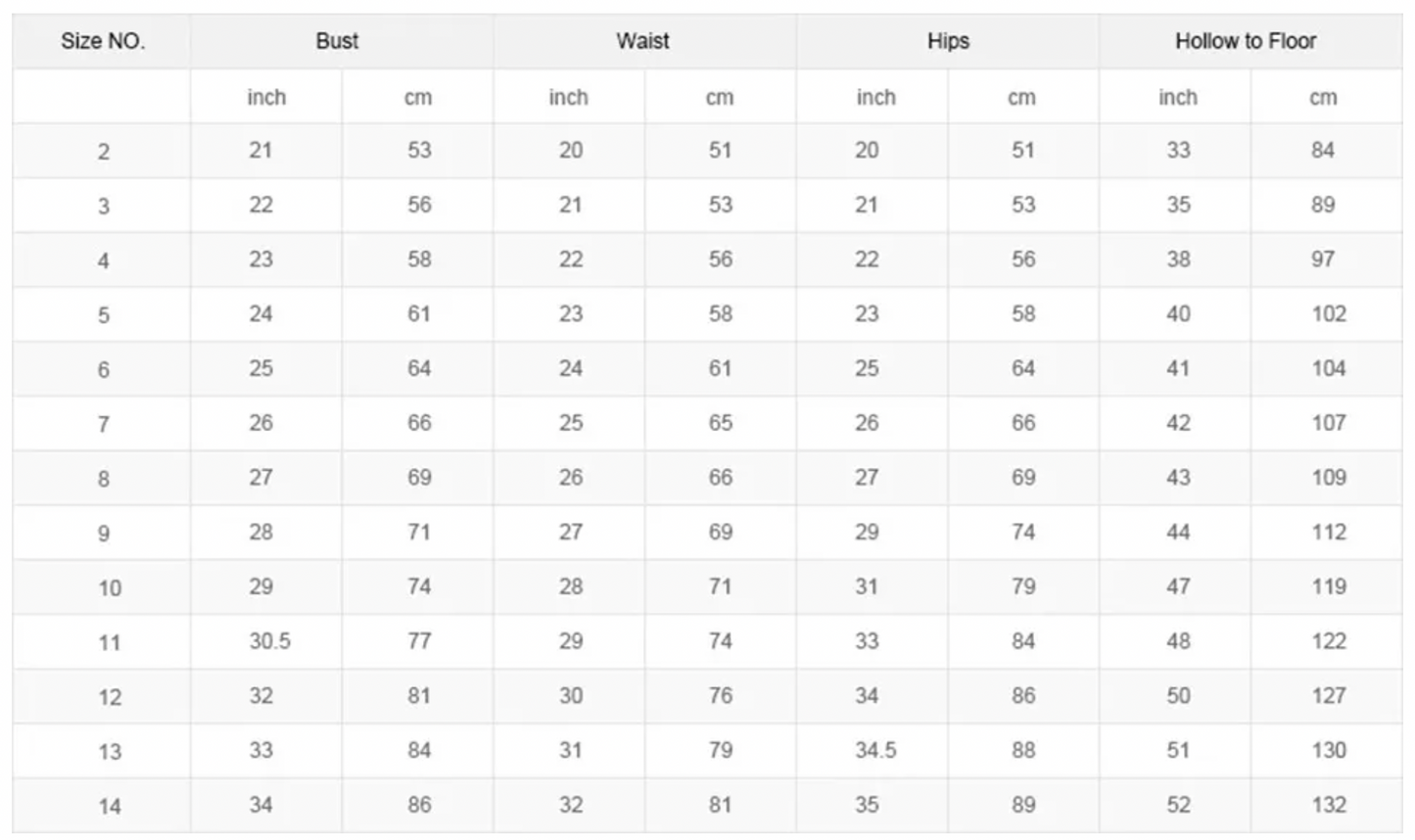Click size number 10 row label

point(109,588)
